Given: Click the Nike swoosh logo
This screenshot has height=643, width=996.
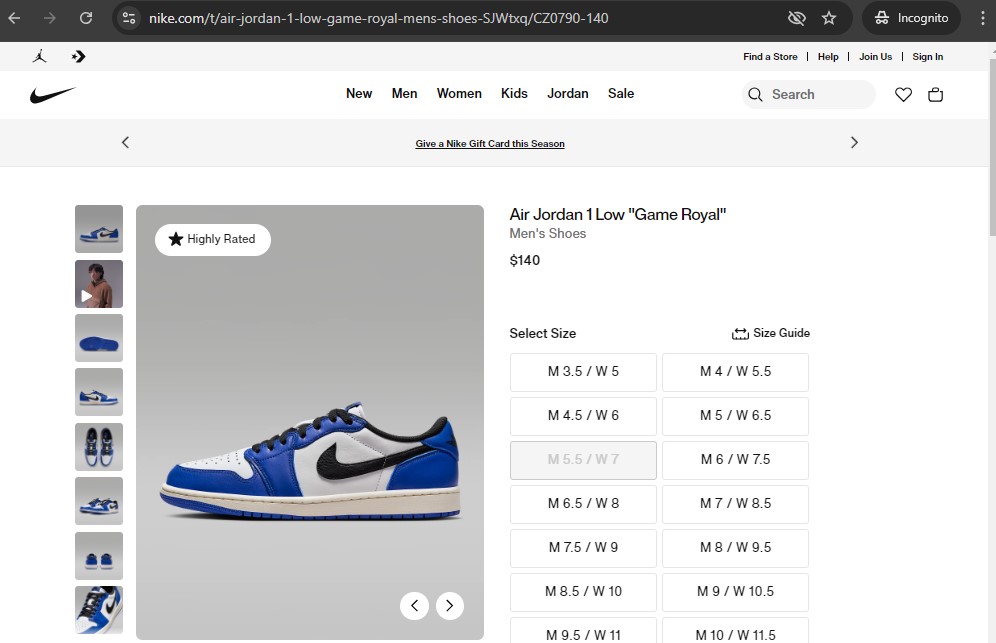Looking at the screenshot, I should pyautogui.click(x=53, y=94).
